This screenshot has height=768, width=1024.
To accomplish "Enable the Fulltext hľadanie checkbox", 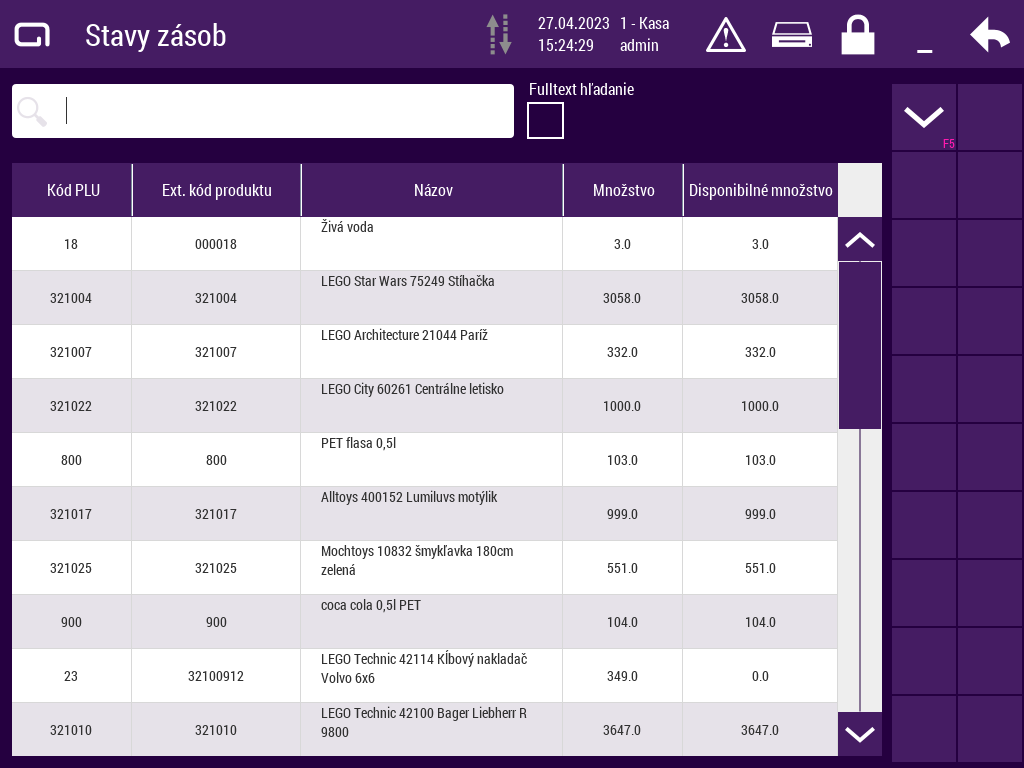I will pyautogui.click(x=545, y=121).
